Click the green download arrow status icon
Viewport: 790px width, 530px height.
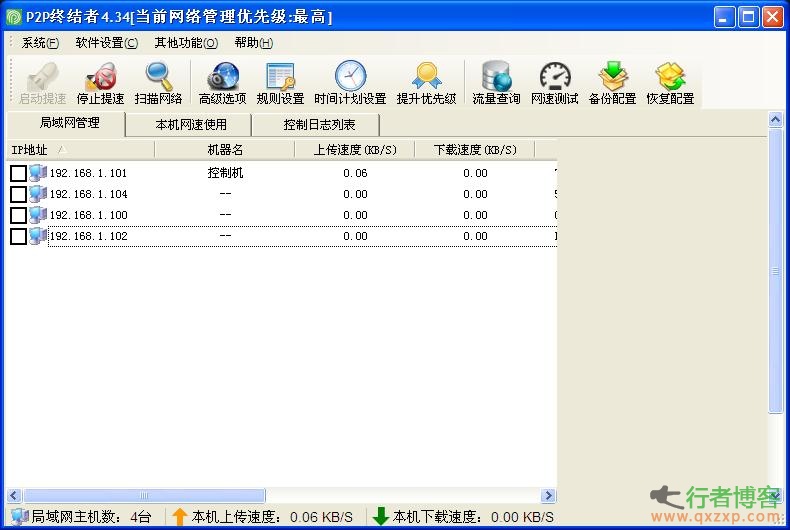pos(380,516)
